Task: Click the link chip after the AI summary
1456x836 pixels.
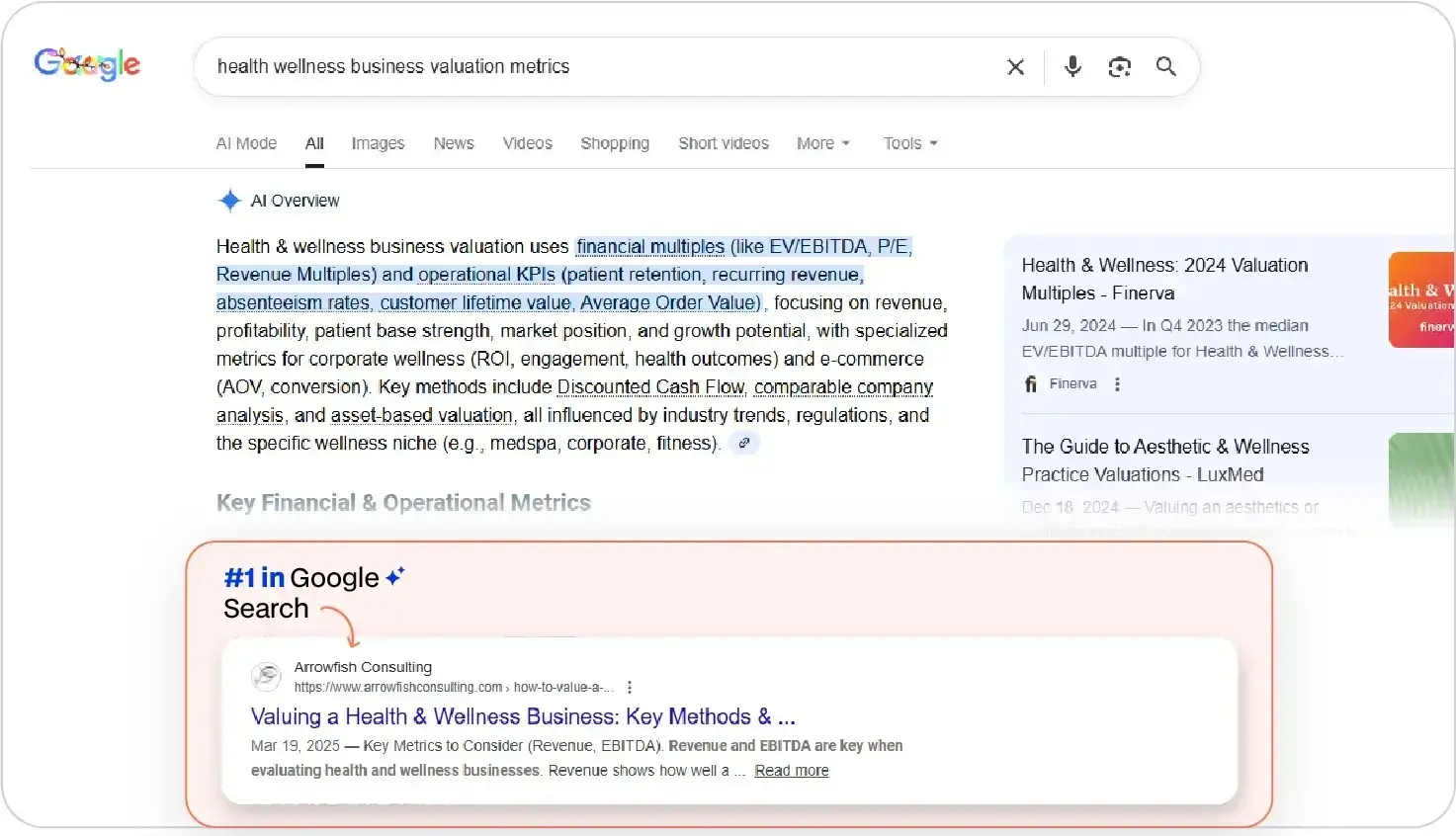Action: pos(743,443)
